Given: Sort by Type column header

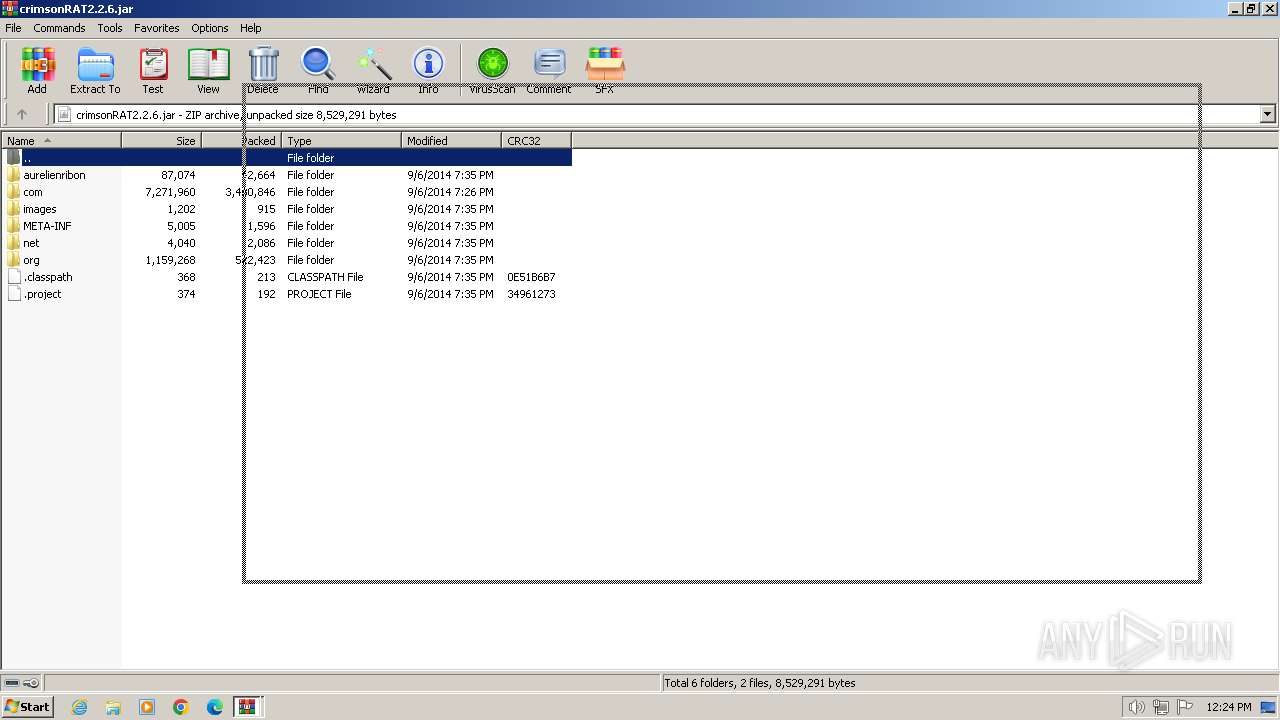Looking at the screenshot, I should pyautogui.click(x=342, y=141).
